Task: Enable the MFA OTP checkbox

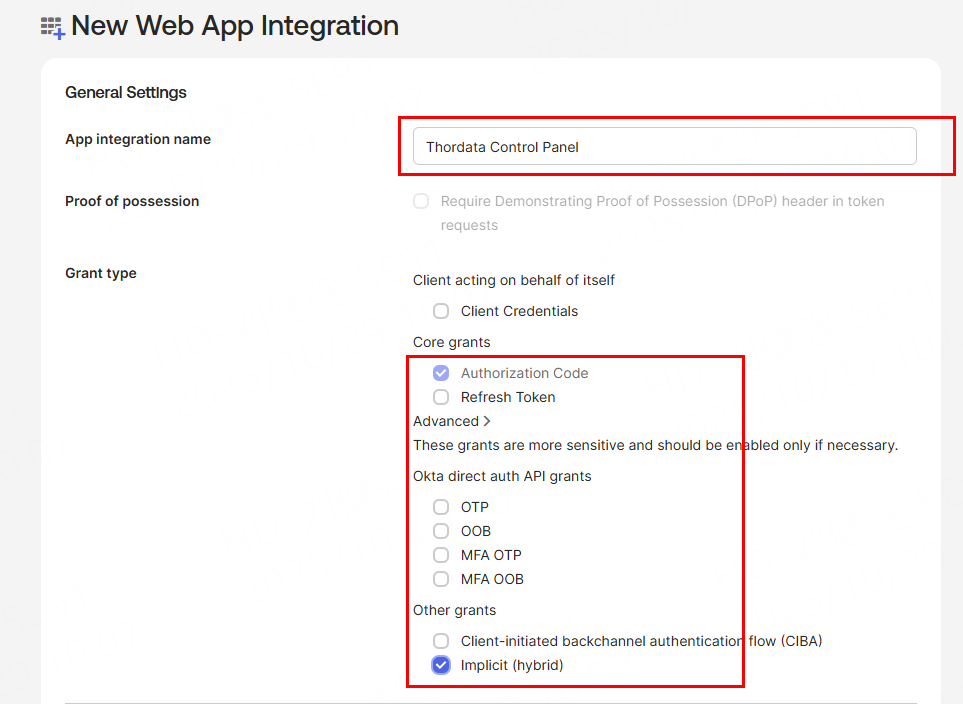Action: (441, 555)
